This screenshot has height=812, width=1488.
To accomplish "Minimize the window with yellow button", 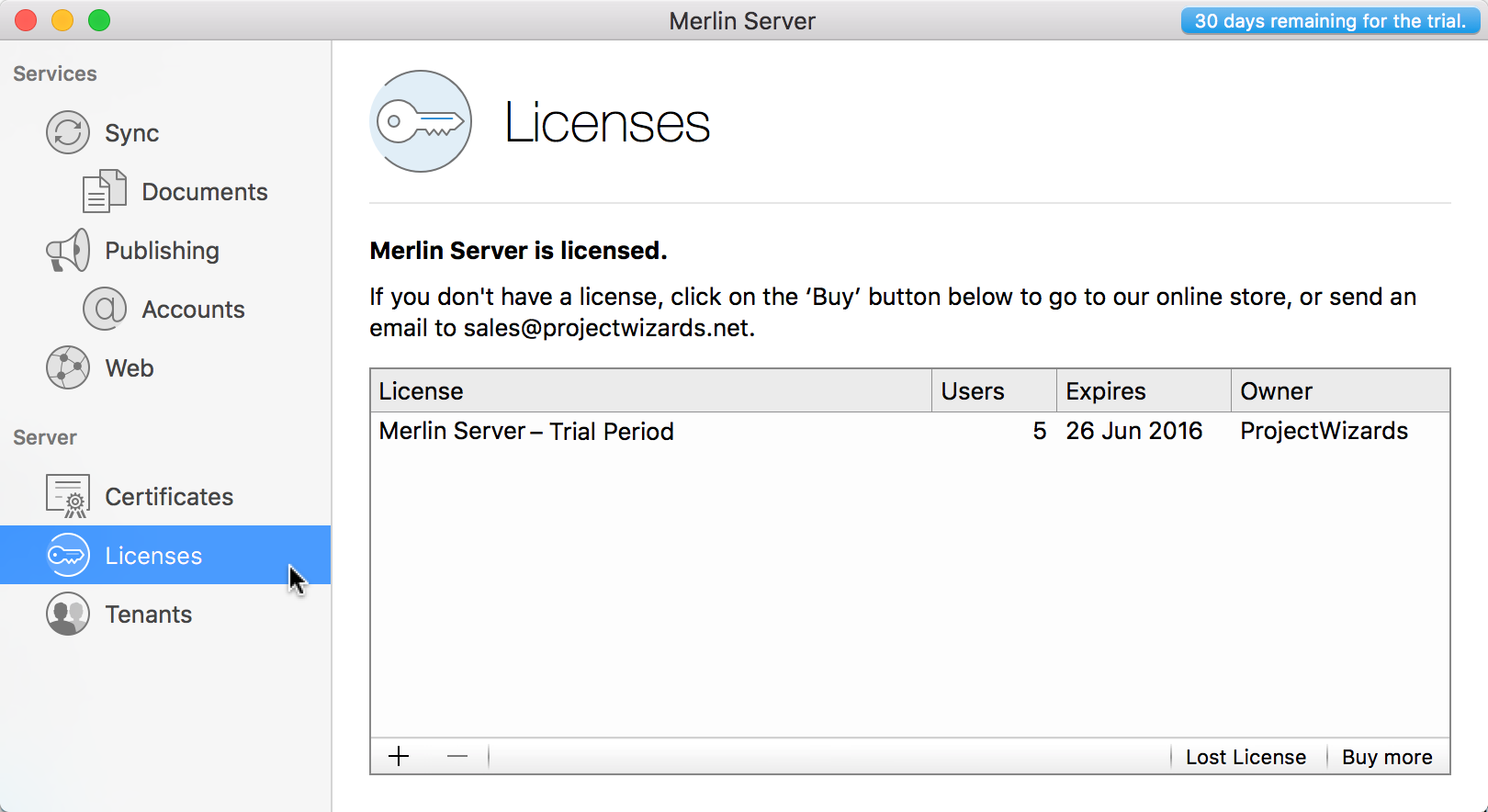I will click(x=62, y=20).
